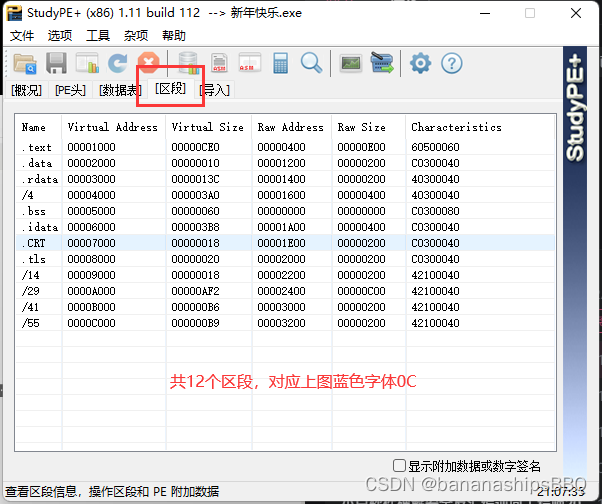Open the 工具 menu
Screen dimensions: 602x504
[x=98, y=36]
